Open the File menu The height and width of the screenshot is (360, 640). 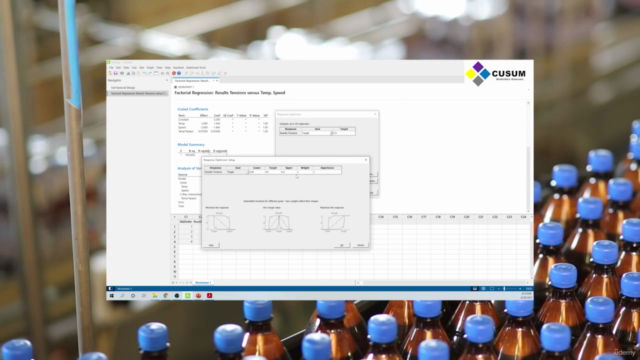click(111, 68)
